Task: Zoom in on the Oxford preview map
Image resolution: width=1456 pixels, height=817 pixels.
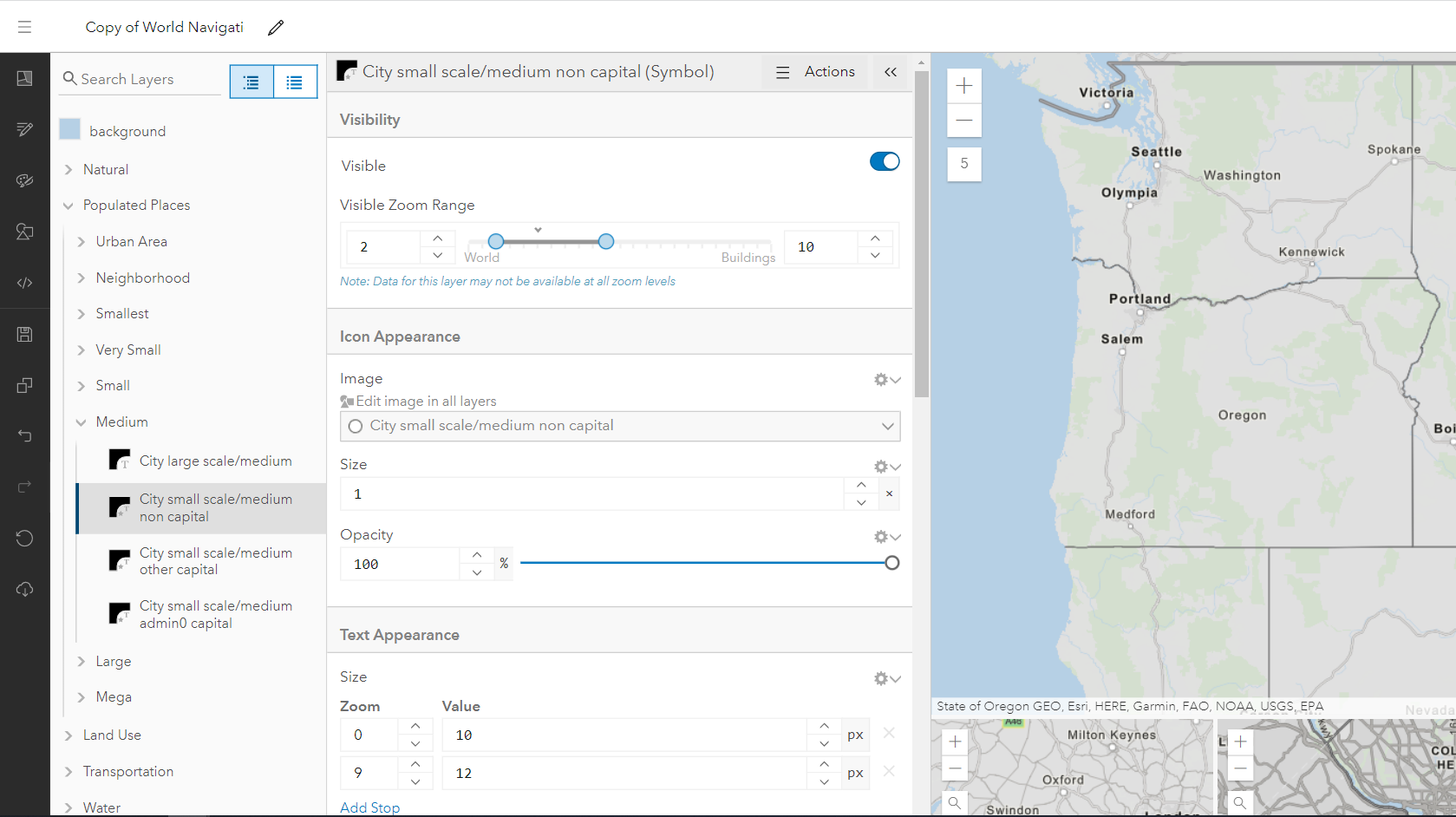Action: 955,742
